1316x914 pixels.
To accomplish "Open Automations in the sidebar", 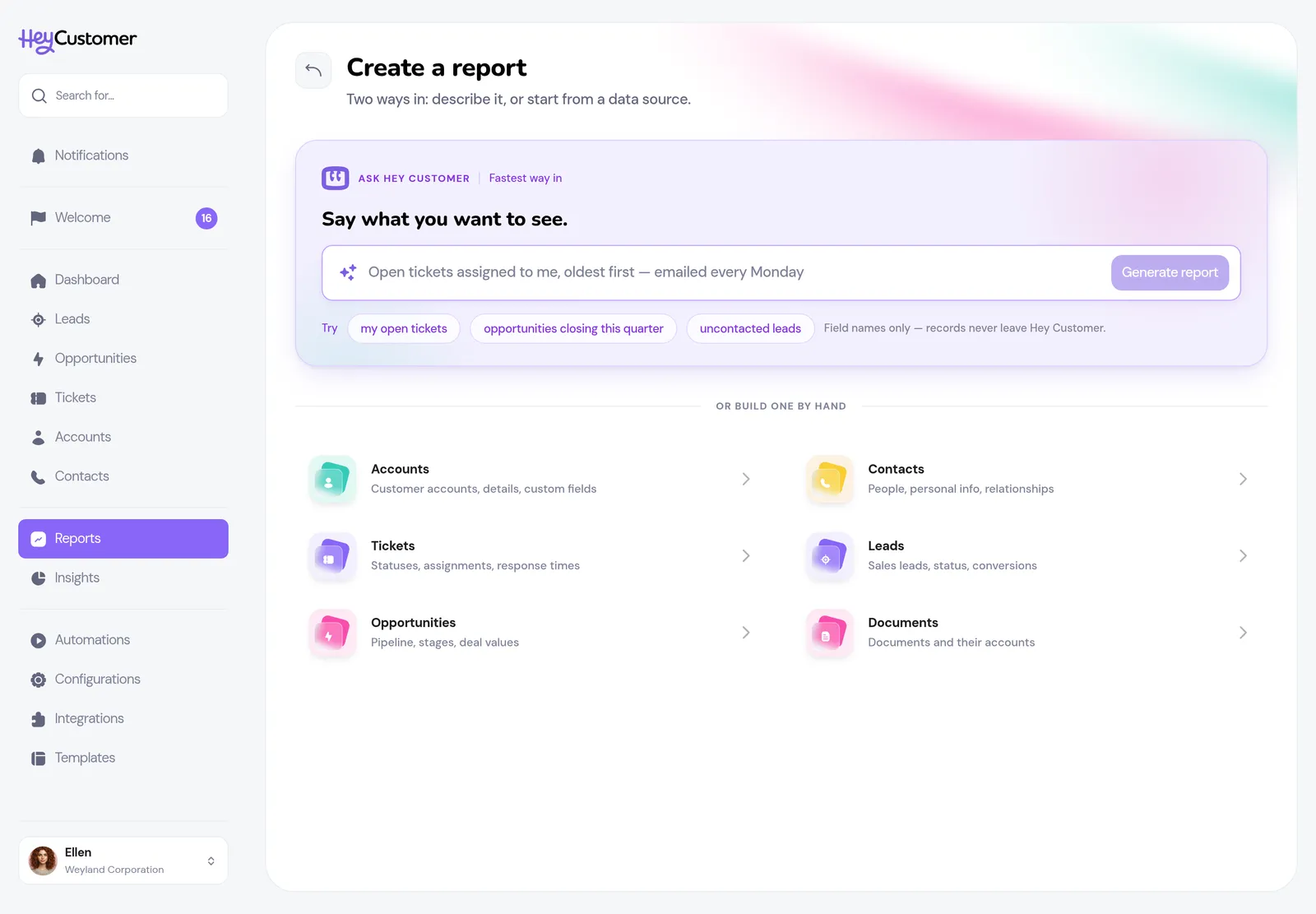I will pyautogui.click(x=123, y=640).
